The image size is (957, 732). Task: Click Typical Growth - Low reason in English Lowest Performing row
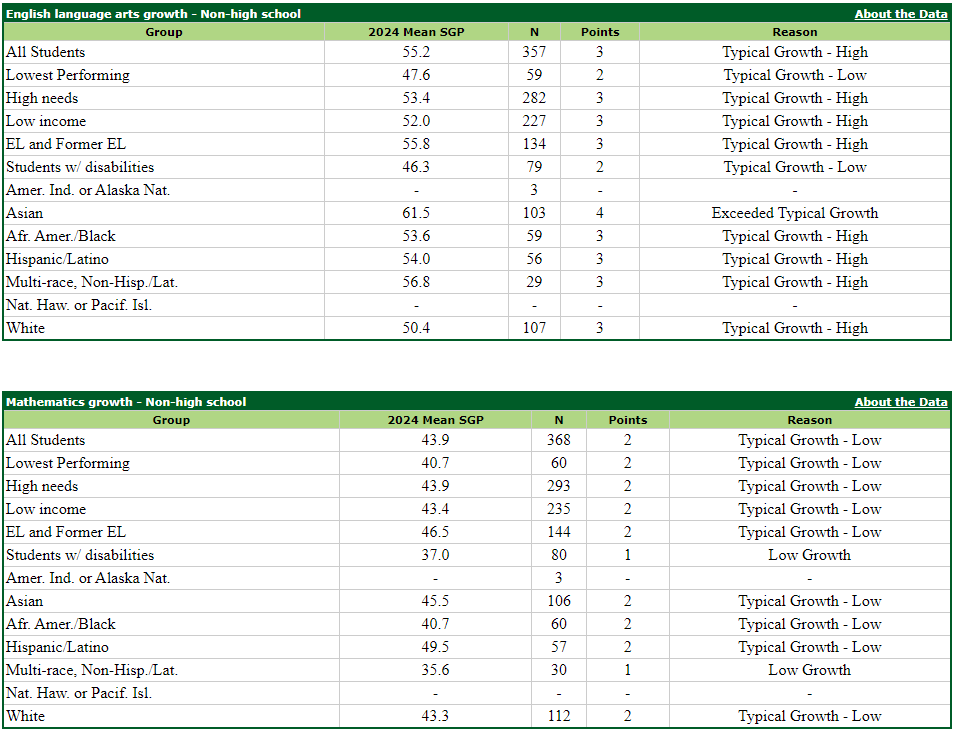pyautogui.click(x=795, y=75)
